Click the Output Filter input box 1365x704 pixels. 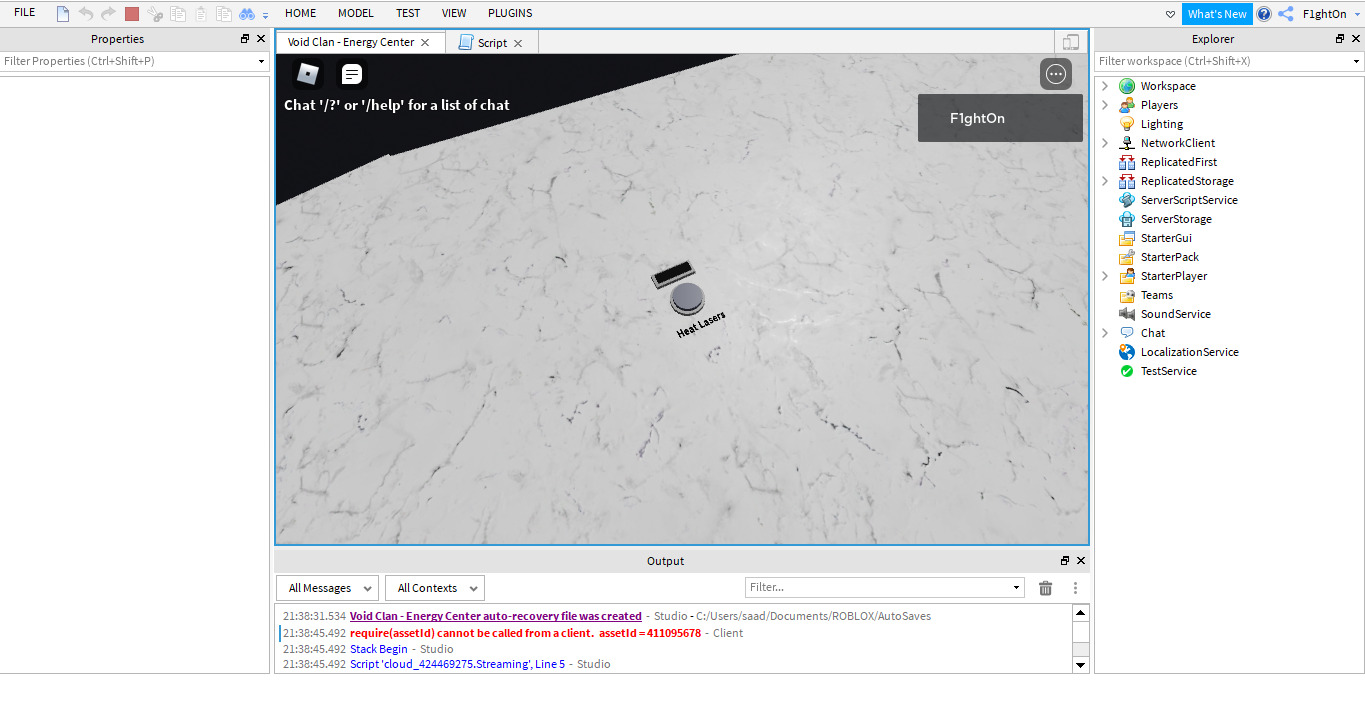878,588
